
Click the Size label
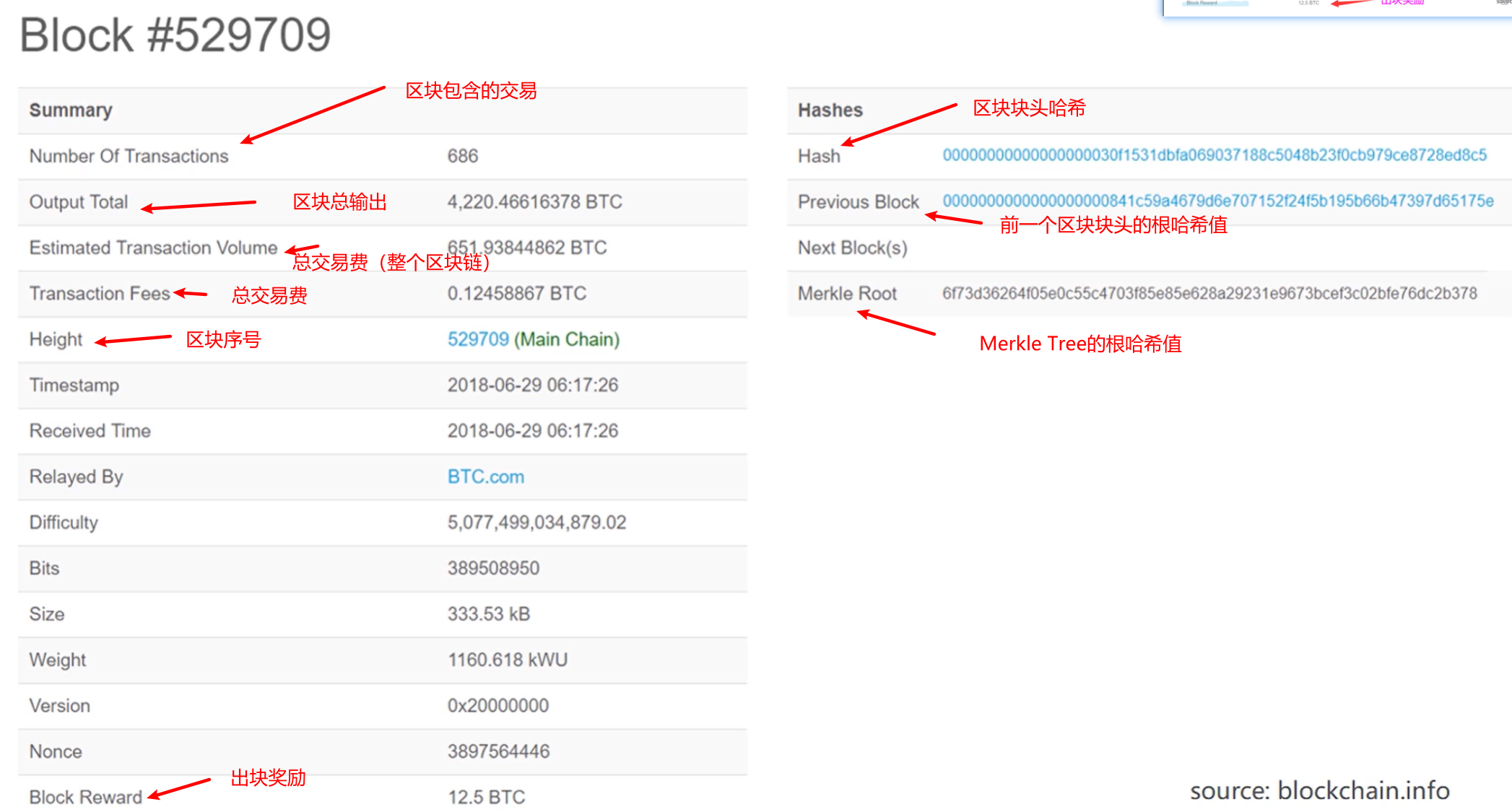point(47,614)
